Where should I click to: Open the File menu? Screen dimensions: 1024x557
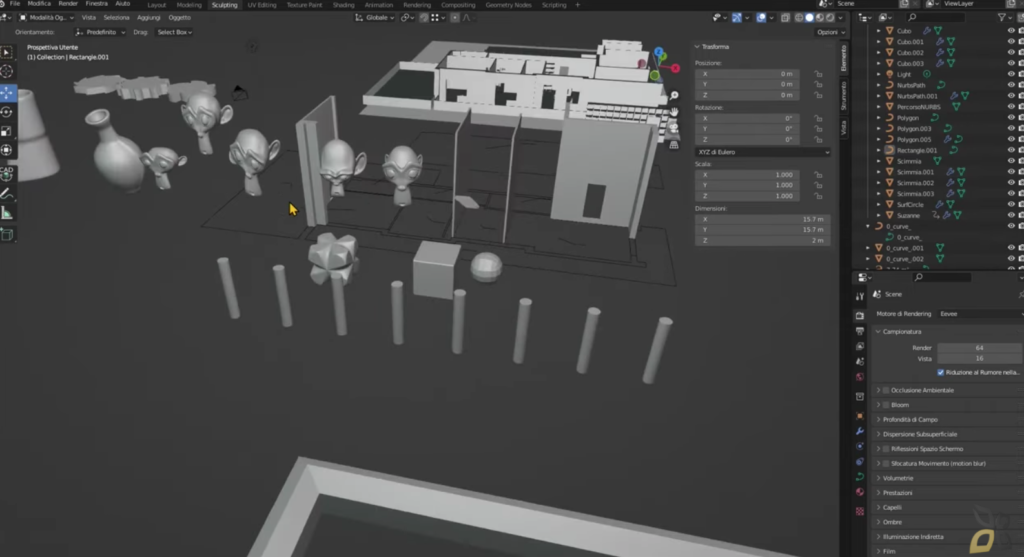tap(14, 4)
